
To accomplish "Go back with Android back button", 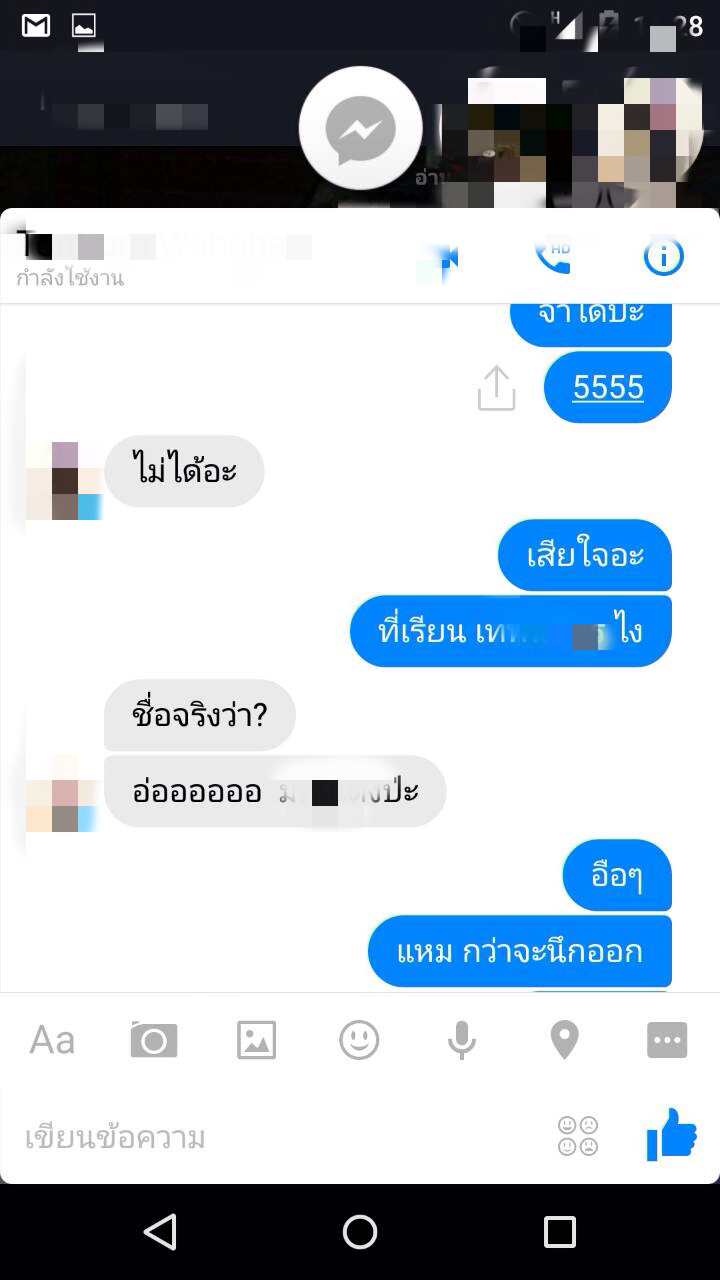I will pyautogui.click(x=160, y=1232).
